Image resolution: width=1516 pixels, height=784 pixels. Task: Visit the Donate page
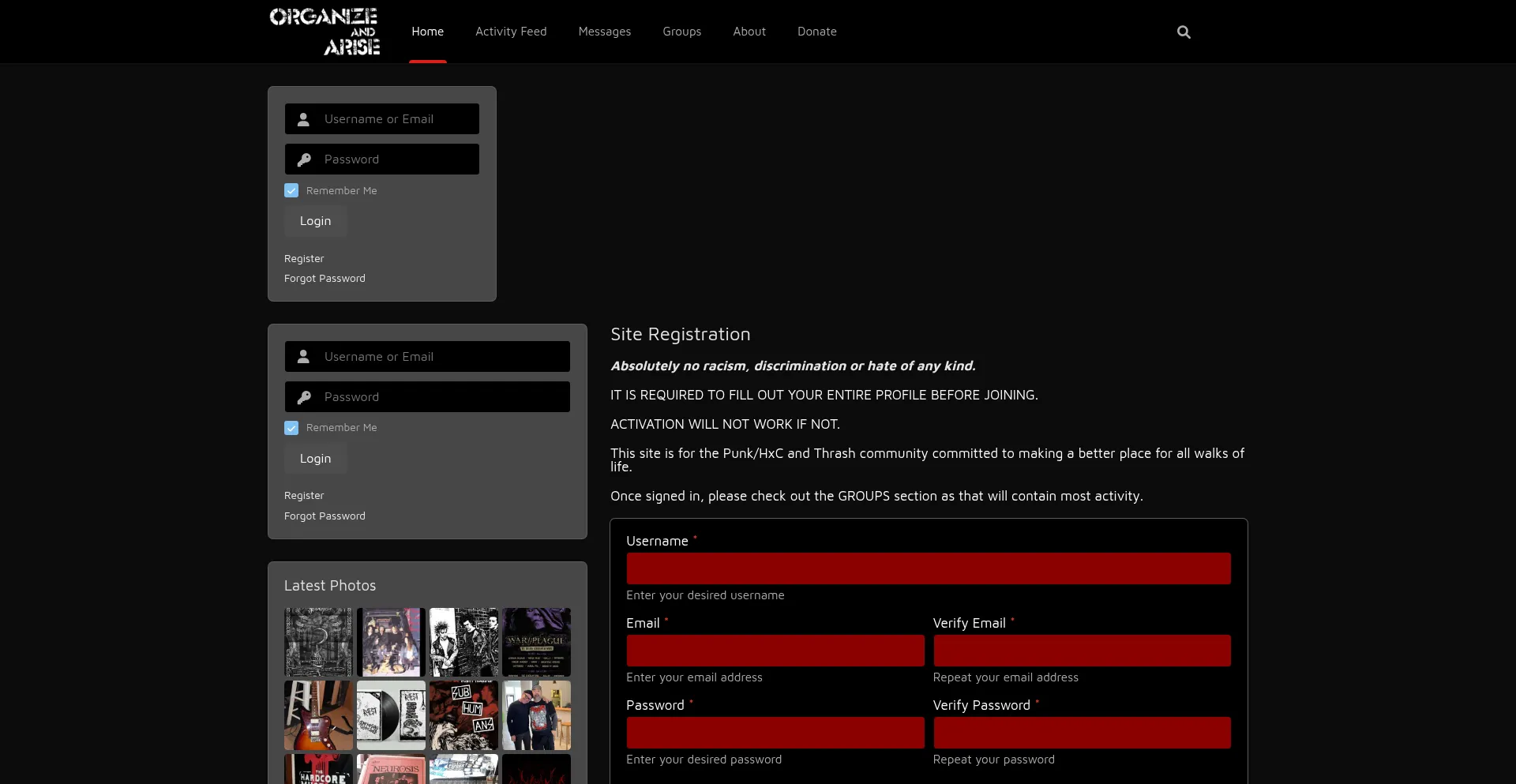coord(816,32)
